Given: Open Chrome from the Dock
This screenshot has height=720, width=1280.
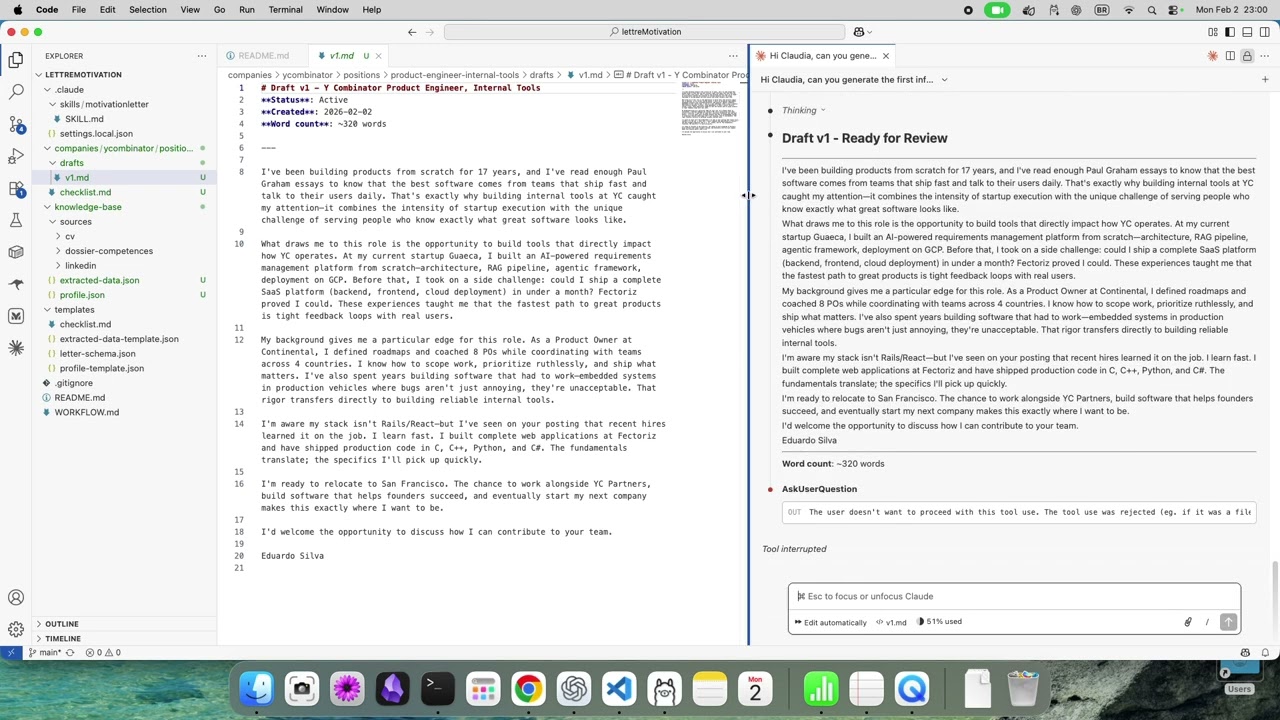Looking at the screenshot, I should (x=528, y=689).
